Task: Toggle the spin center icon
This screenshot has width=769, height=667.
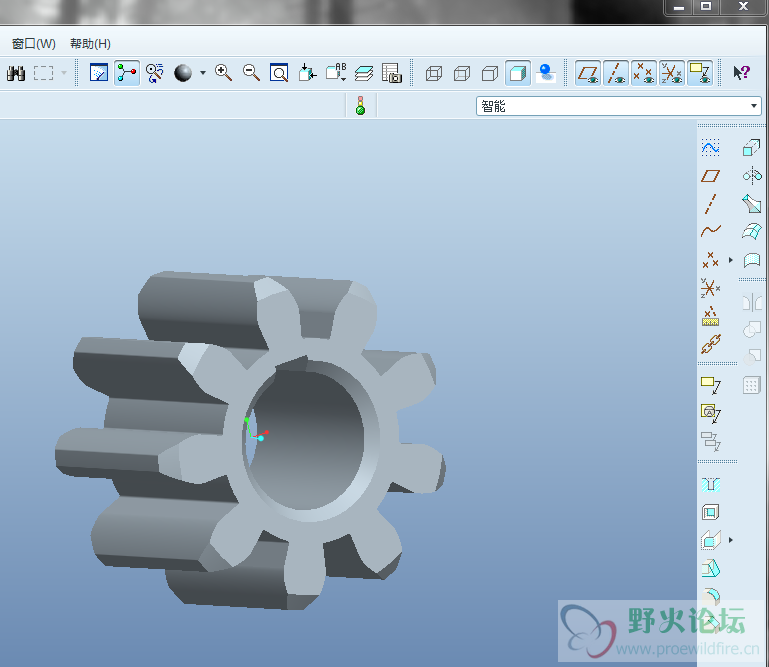Action: click(127, 73)
